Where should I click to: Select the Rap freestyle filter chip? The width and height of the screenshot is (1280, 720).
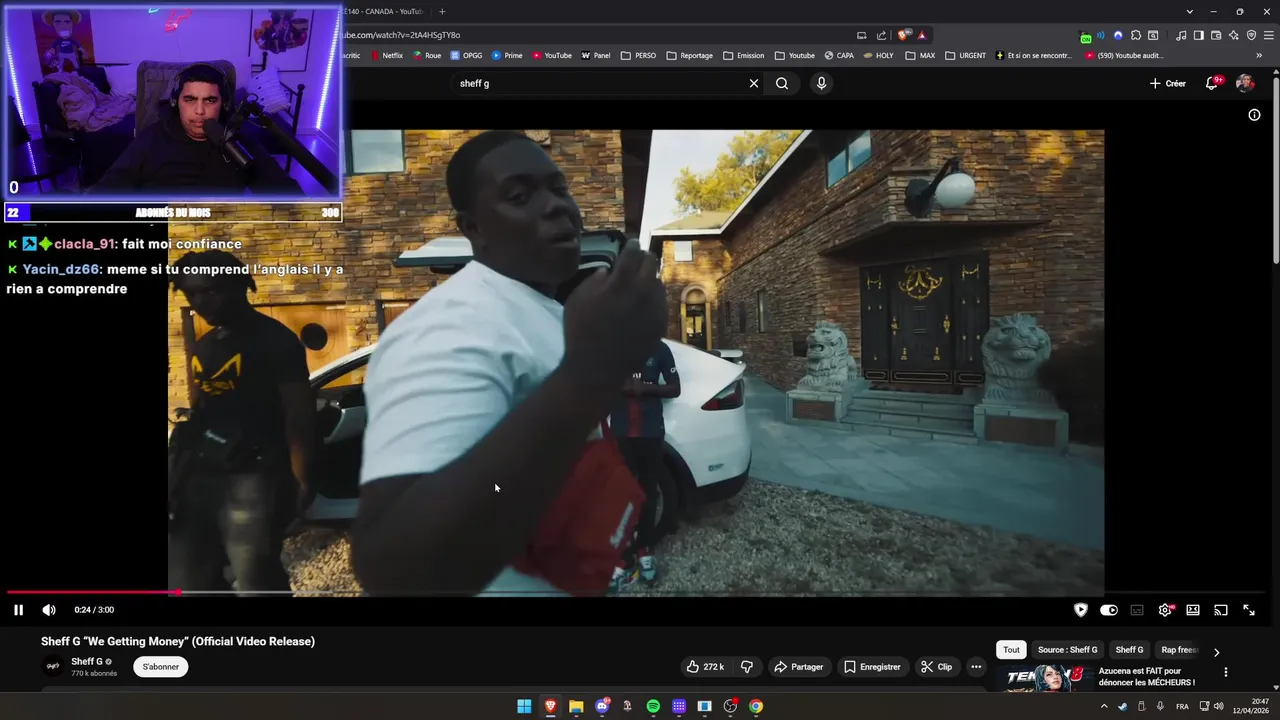click(x=1179, y=650)
